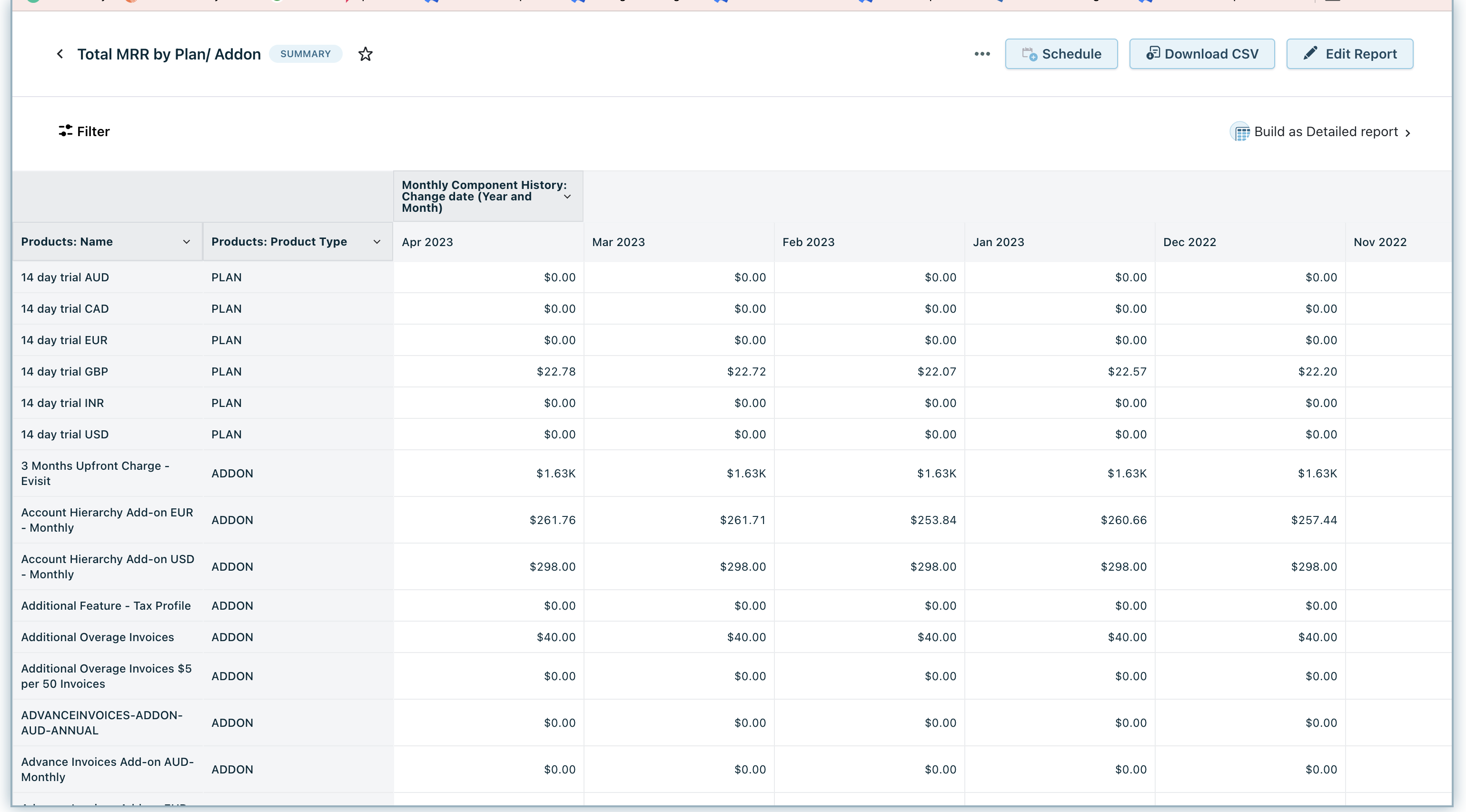Star the report as favorite
The height and width of the screenshot is (812, 1466).
click(x=366, y=54)
